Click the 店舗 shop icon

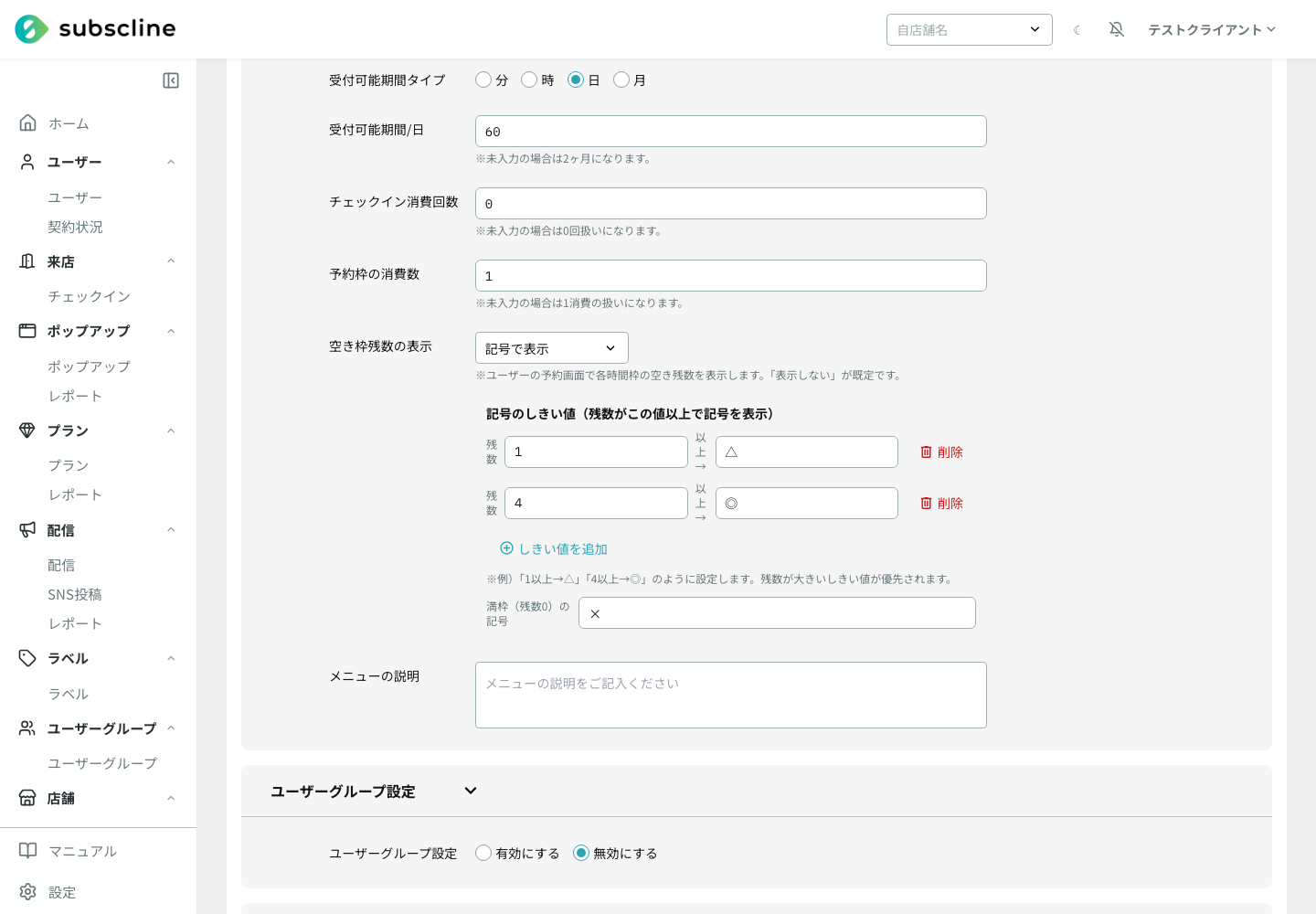[27, 798]
